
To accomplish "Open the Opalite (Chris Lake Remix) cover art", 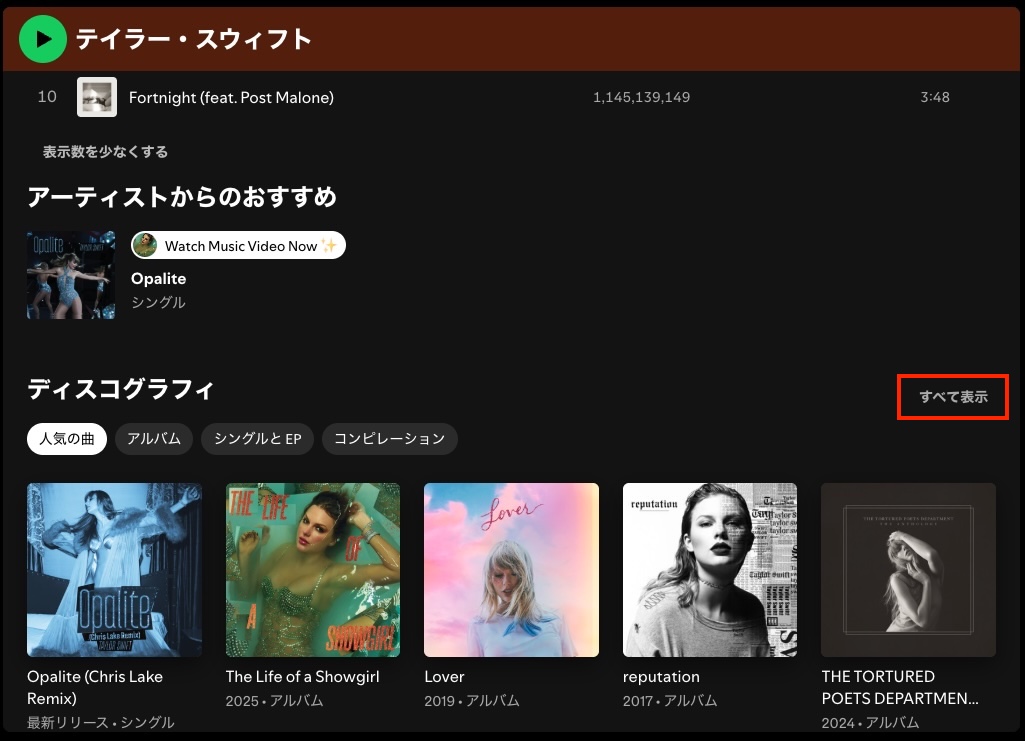I will (x=114, y=569).
